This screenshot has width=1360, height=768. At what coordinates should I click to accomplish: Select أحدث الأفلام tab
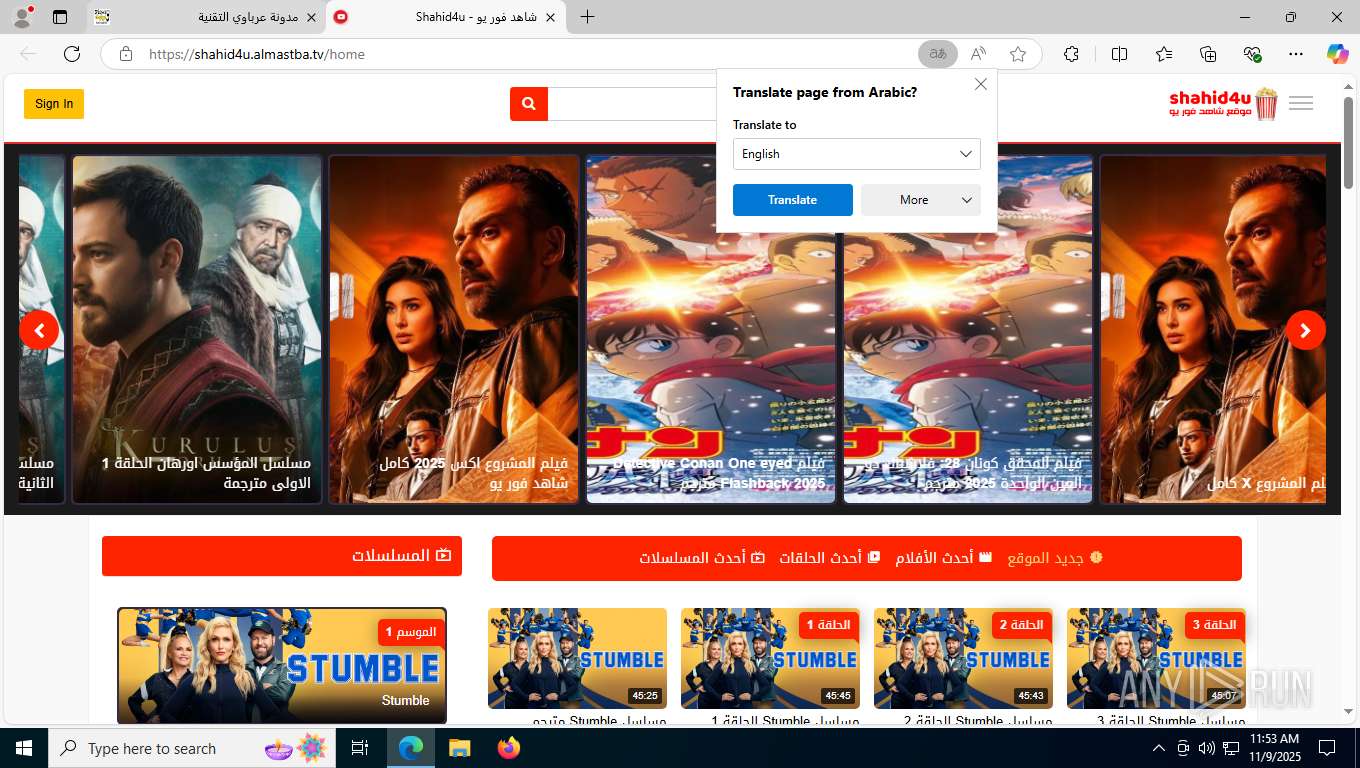pyautogui.click(x=944, y=557)
